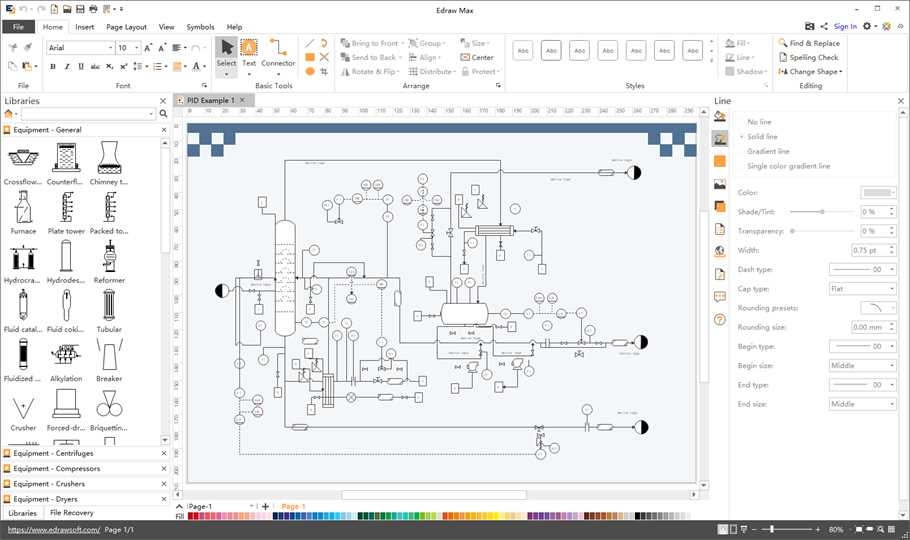Open the Fill pane icon in sidebar
The image size is (910, 540).
point(719,116)
